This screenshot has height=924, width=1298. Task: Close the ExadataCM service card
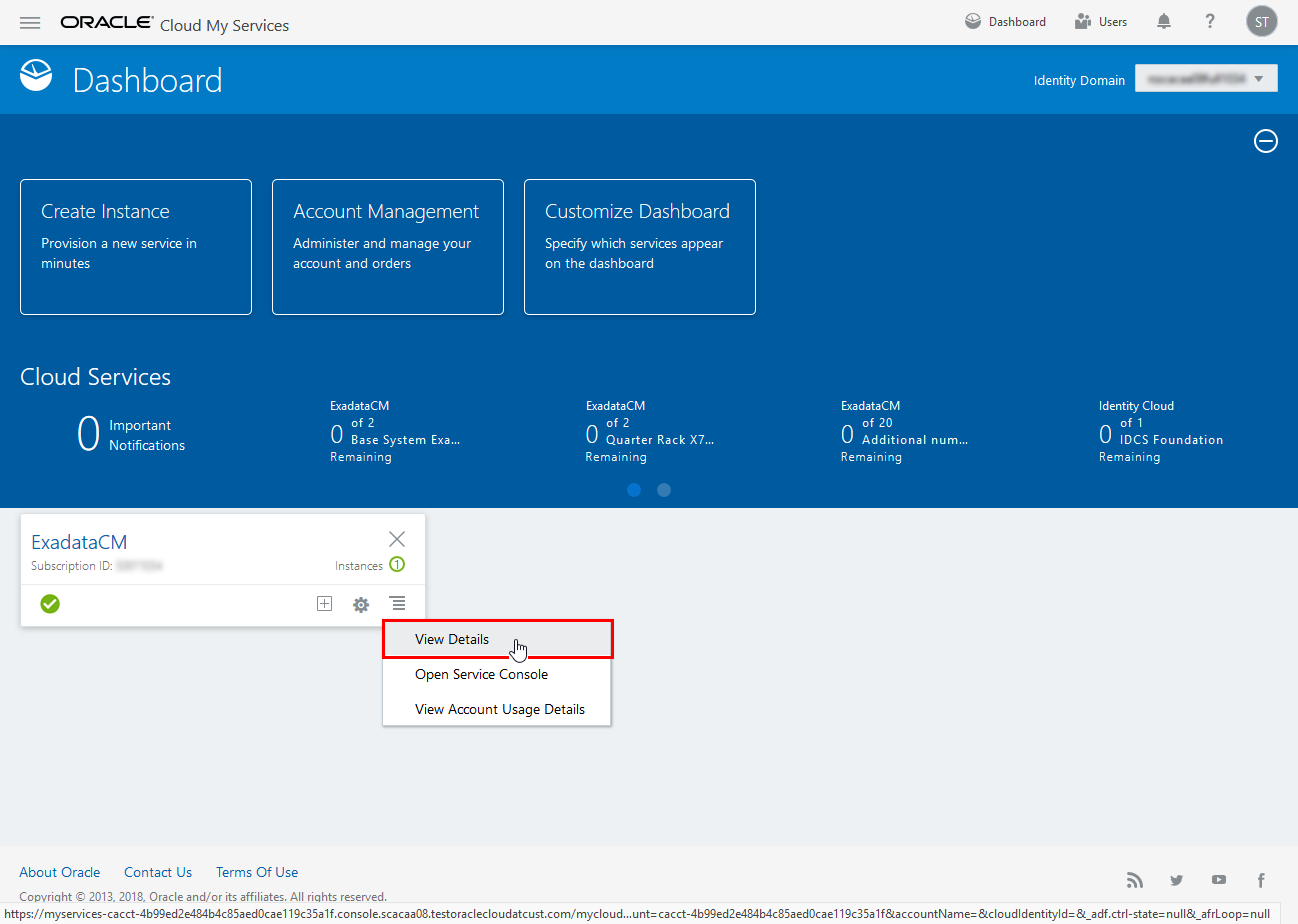(x=397, y=539)
